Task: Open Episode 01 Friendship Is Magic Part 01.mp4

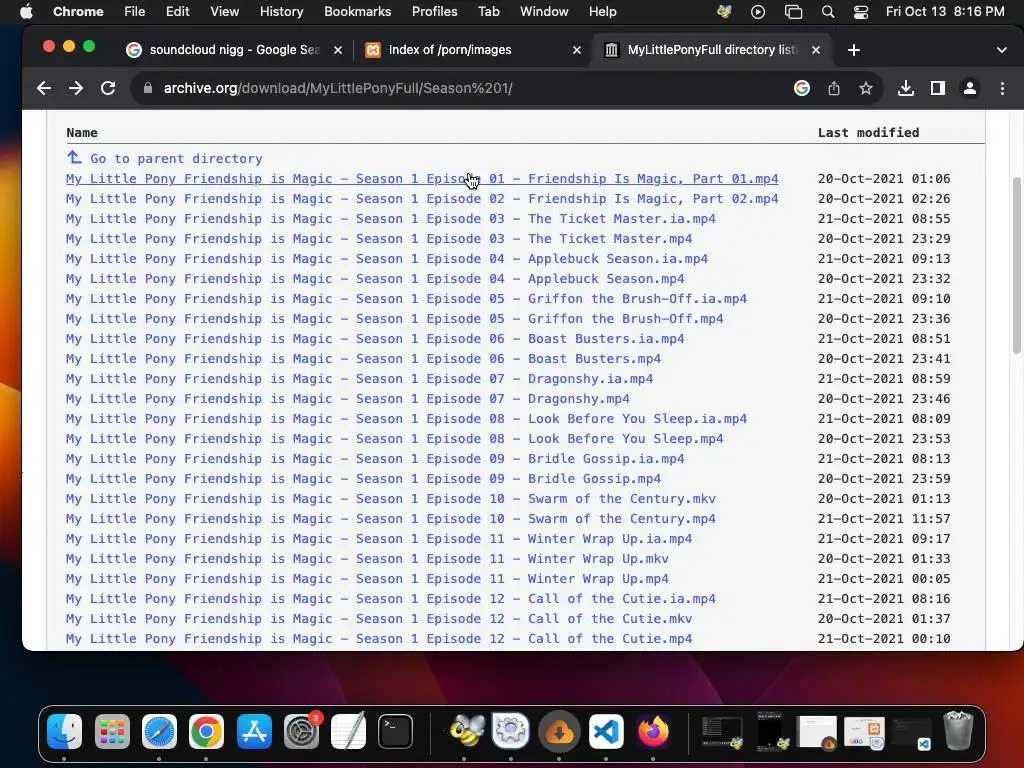Action: [422, 178]
